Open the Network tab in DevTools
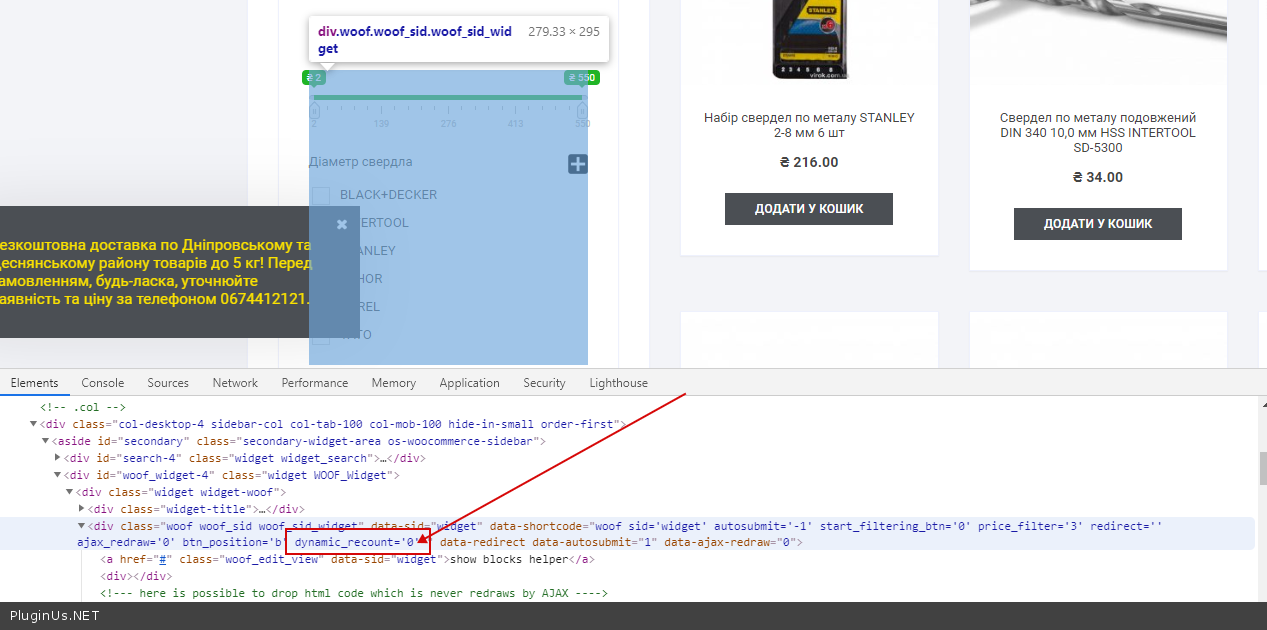1267x630 pixels. click(235, 383)
